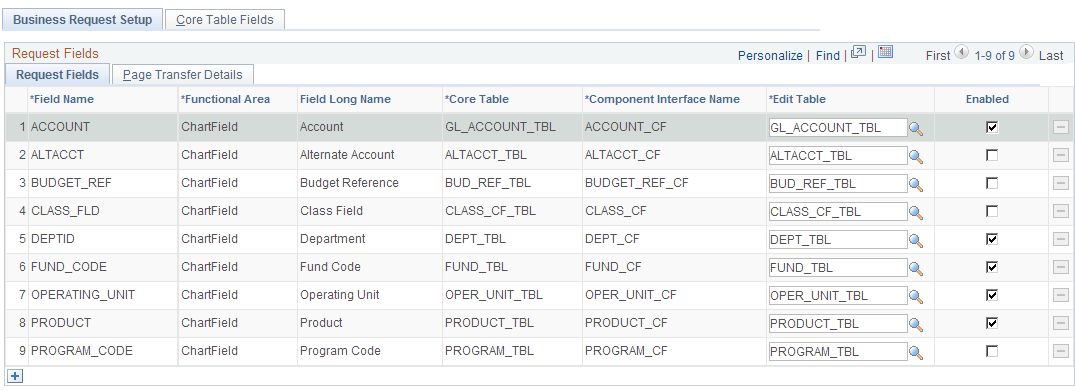1075x391 pixels.
Task: Sort by Component Interface Name column header
Action: (662, 99)
